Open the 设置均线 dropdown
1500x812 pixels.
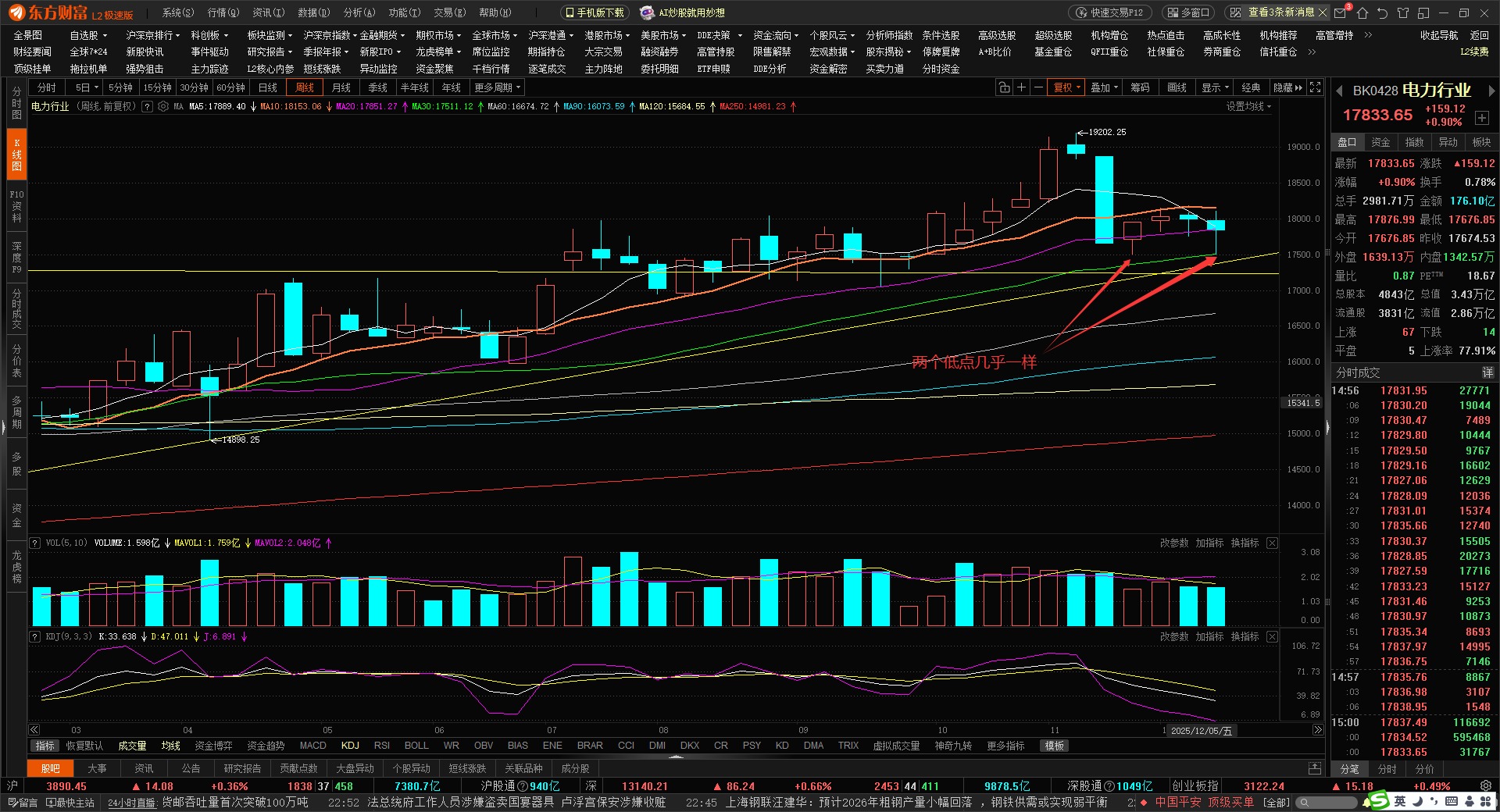[1248, 107]
